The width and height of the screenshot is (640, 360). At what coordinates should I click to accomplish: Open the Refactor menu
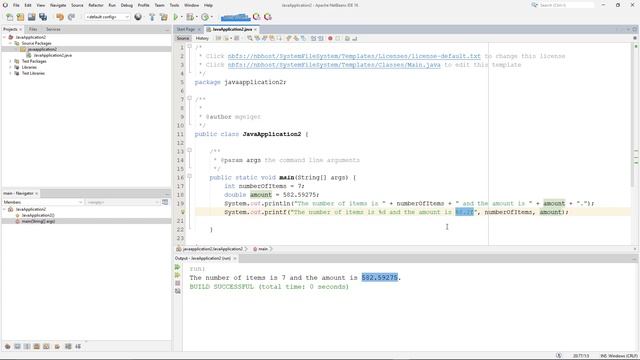(x=96, y=5)
